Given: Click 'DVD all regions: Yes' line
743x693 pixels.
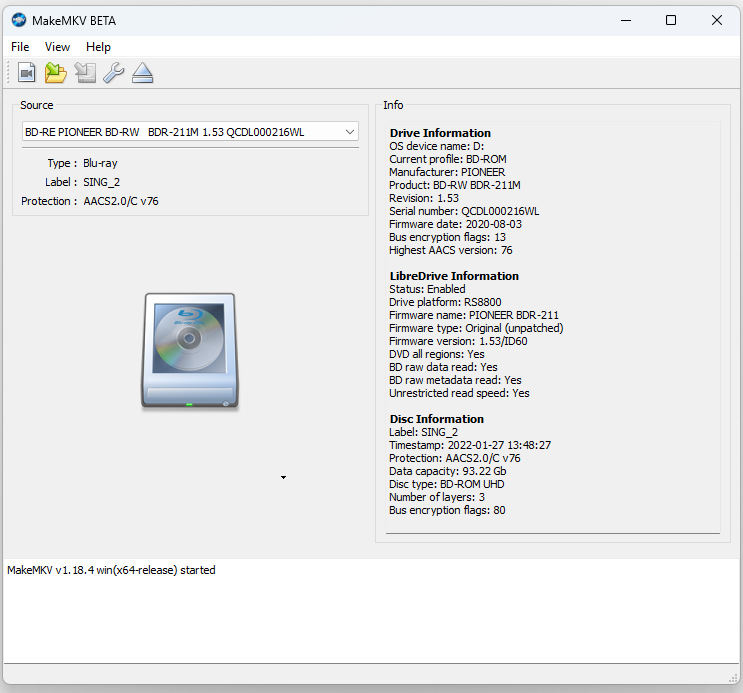Looking at the screenshot, I should (x=436, y=355).
